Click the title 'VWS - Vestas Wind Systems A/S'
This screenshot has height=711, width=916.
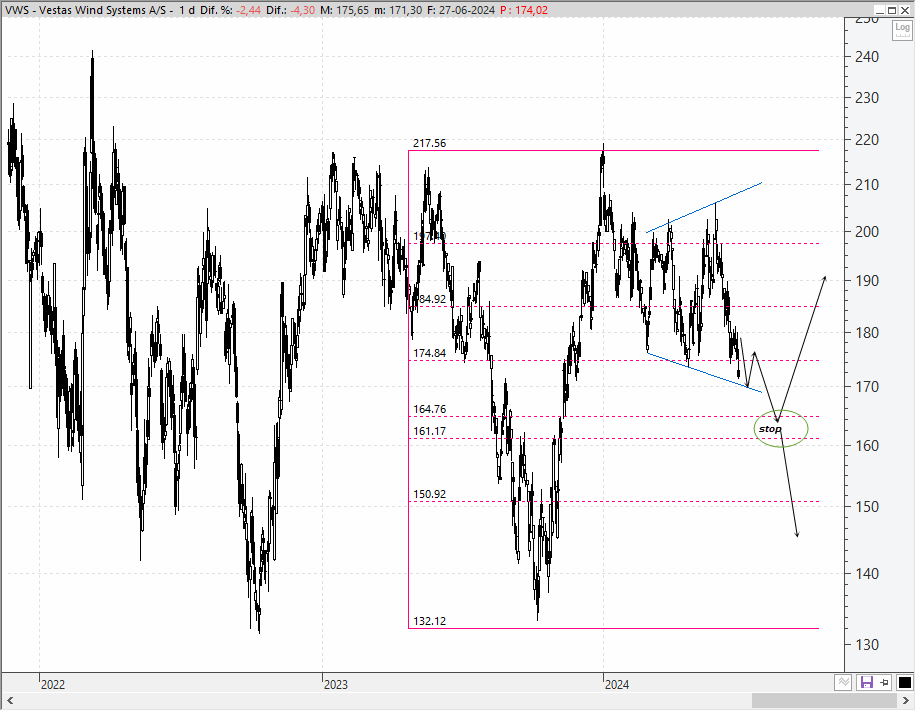[x=85, y=10]
